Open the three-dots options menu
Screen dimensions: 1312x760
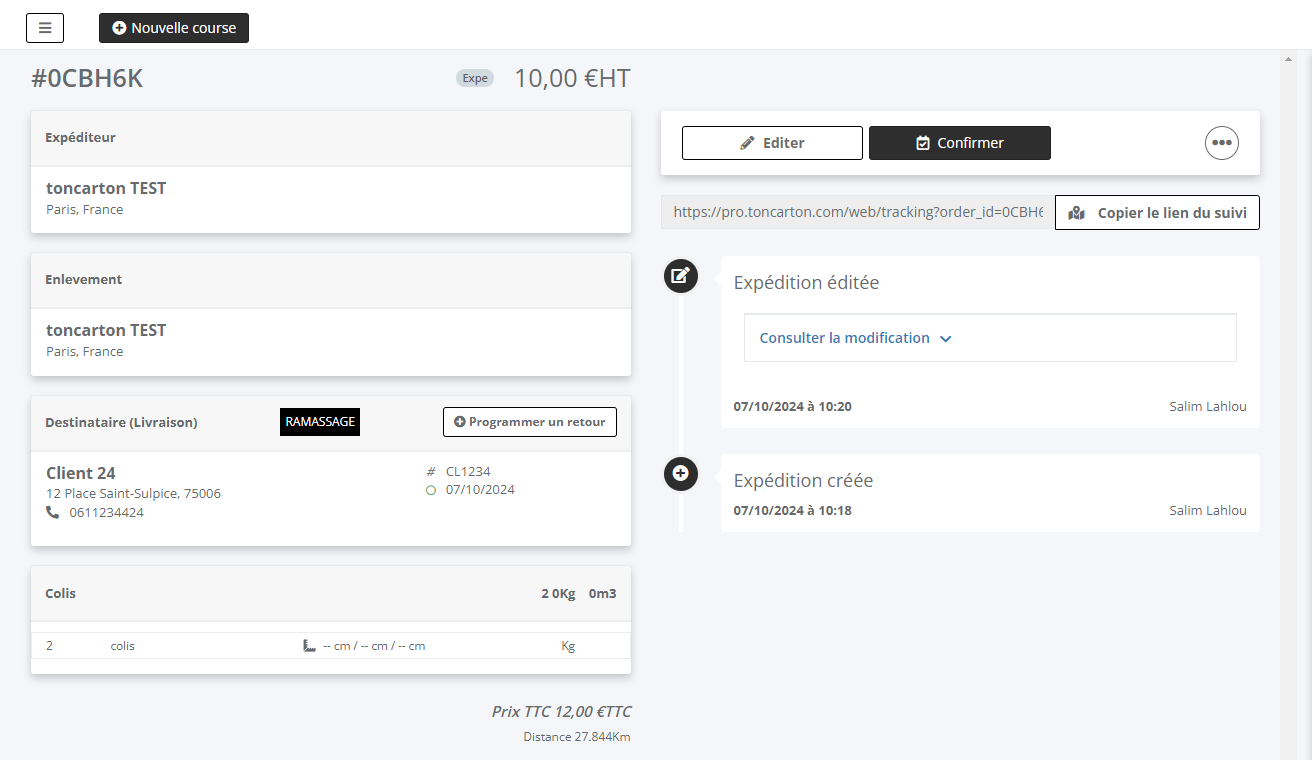pyautogui.click(x=1221, y=143)
